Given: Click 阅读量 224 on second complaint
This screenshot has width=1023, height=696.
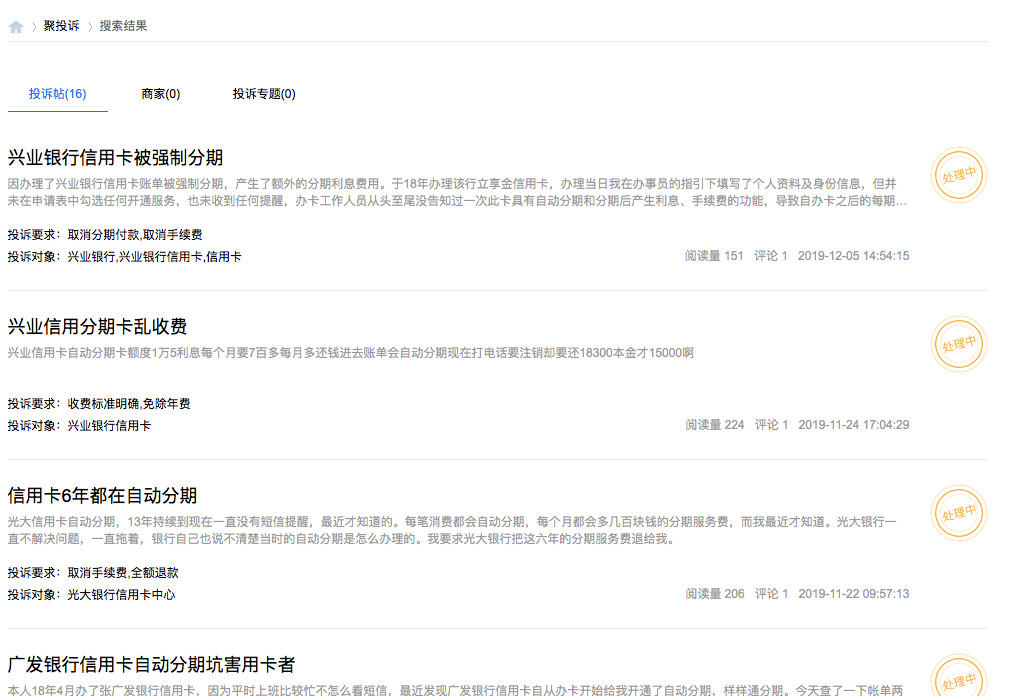Looking at the screenshot, I should click(x=714, y=425).
